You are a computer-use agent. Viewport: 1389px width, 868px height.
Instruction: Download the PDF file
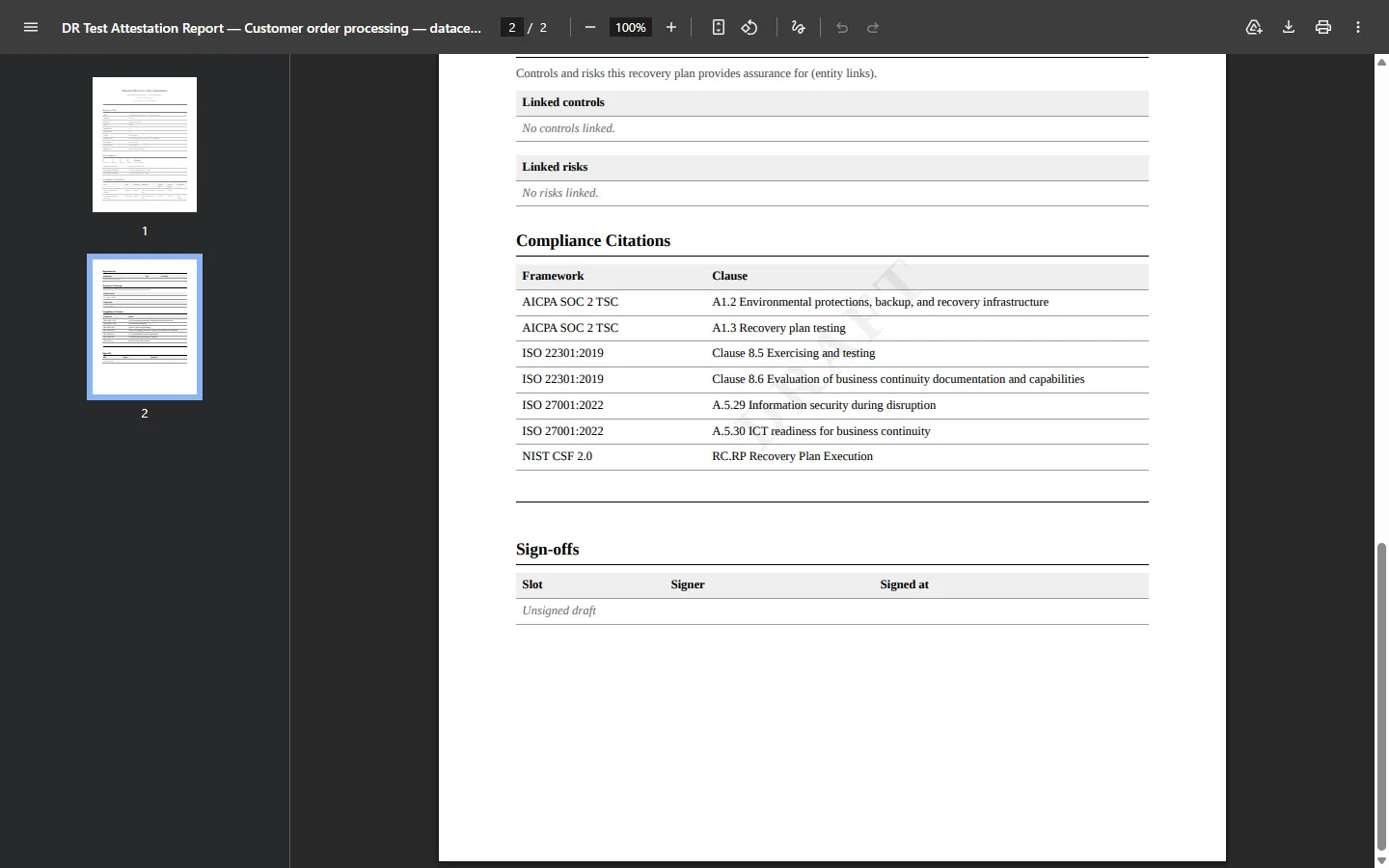(x=1289, y=27)
